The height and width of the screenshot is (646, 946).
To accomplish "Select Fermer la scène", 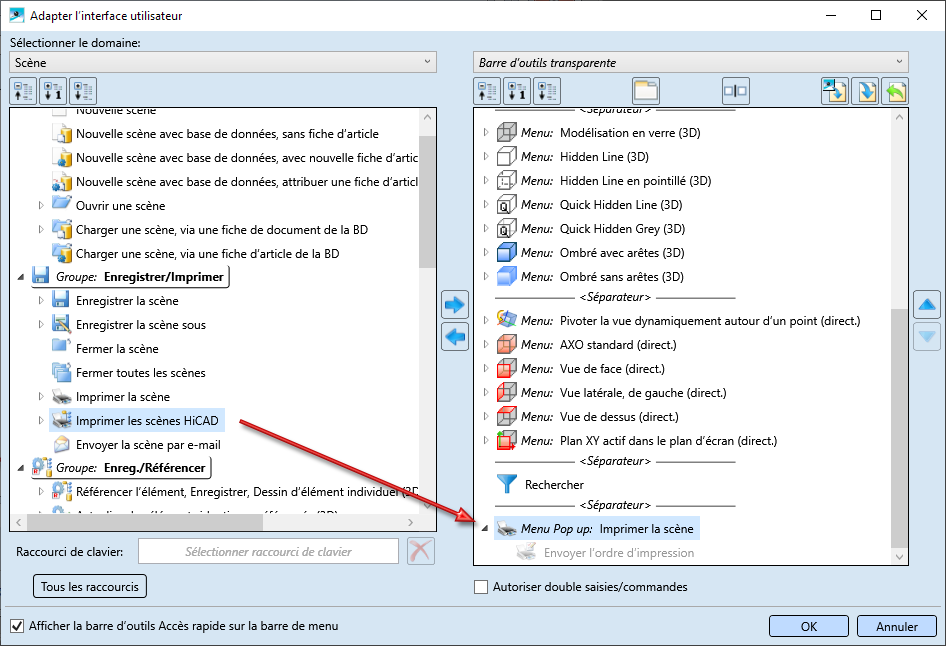I will [x=117, y=349].
